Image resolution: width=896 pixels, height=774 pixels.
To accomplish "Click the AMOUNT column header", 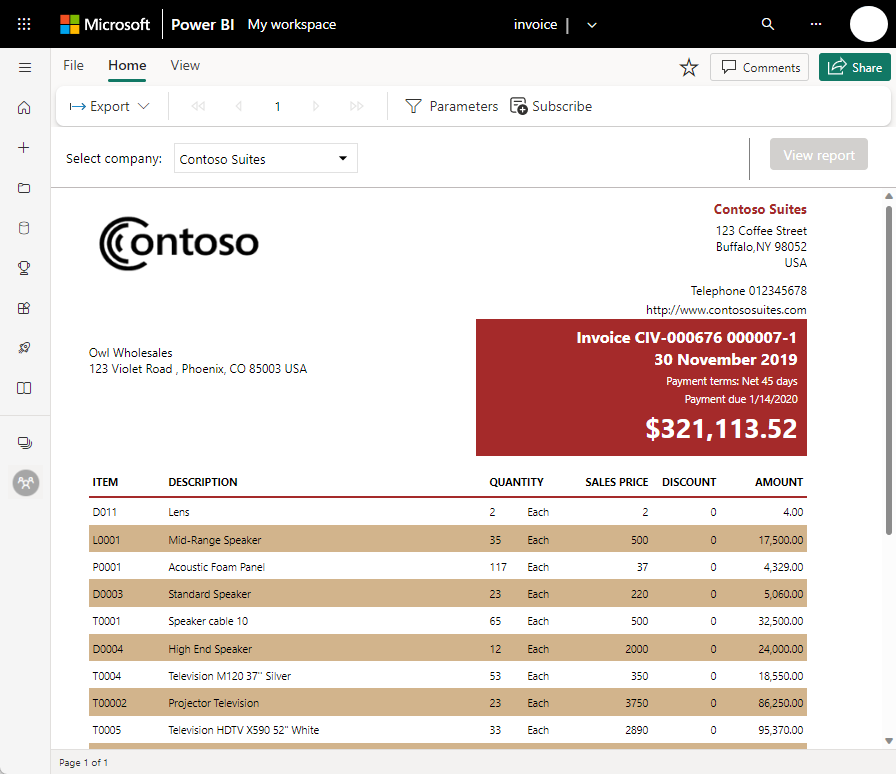I will click(x=779, y=482).
